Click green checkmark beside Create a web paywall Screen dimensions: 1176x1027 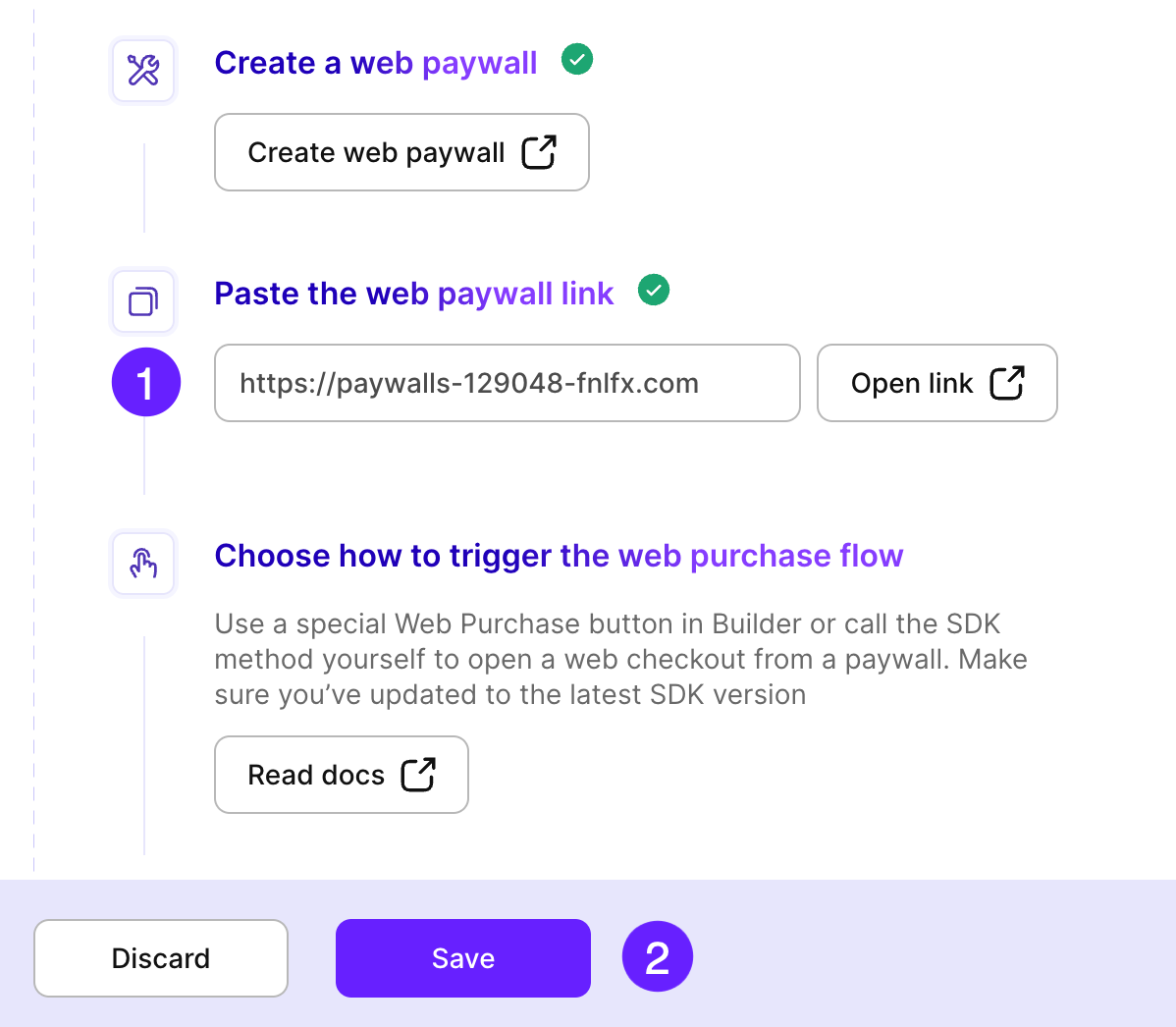point(577,60)
